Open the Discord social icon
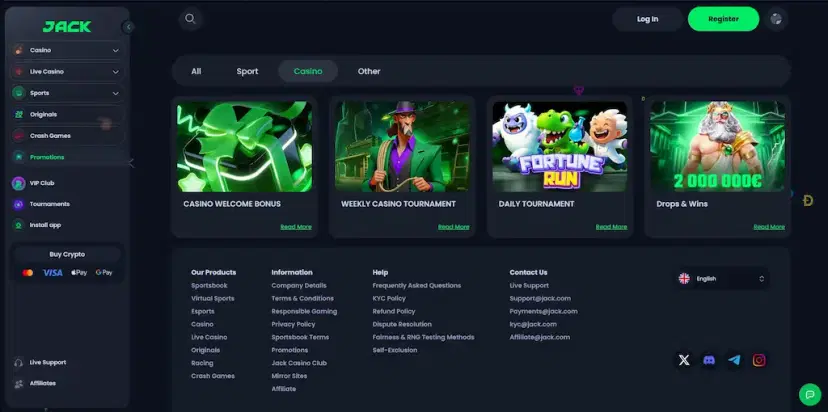 pyautogui.click(x=709, y=360)
